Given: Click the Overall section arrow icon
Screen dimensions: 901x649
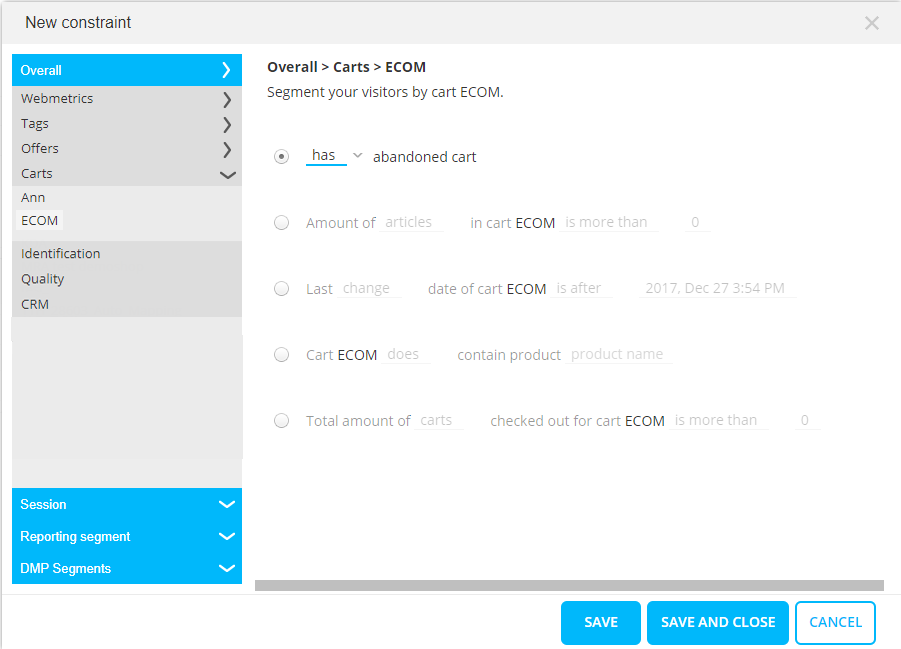Looking at the screenshot, I should (227, 70).
